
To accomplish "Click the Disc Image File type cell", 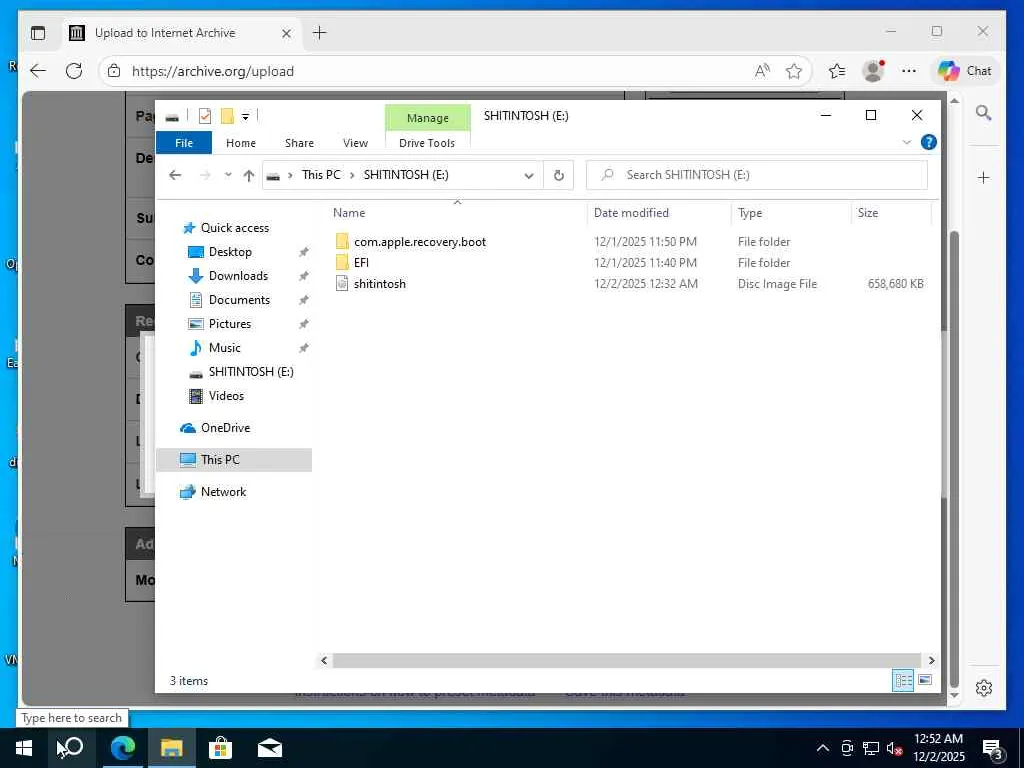I will click(777, 283).
